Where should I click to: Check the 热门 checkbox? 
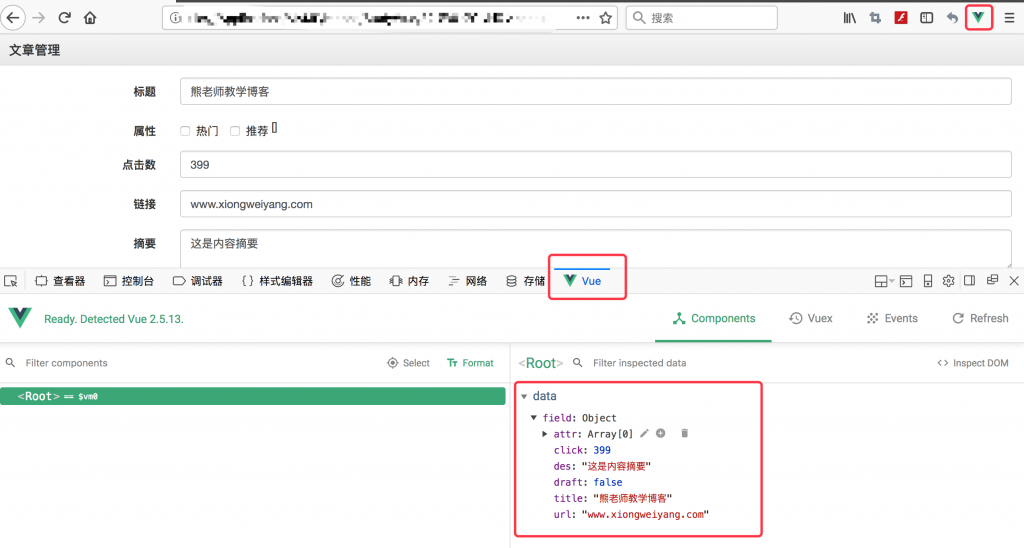(x=186, y=130)
